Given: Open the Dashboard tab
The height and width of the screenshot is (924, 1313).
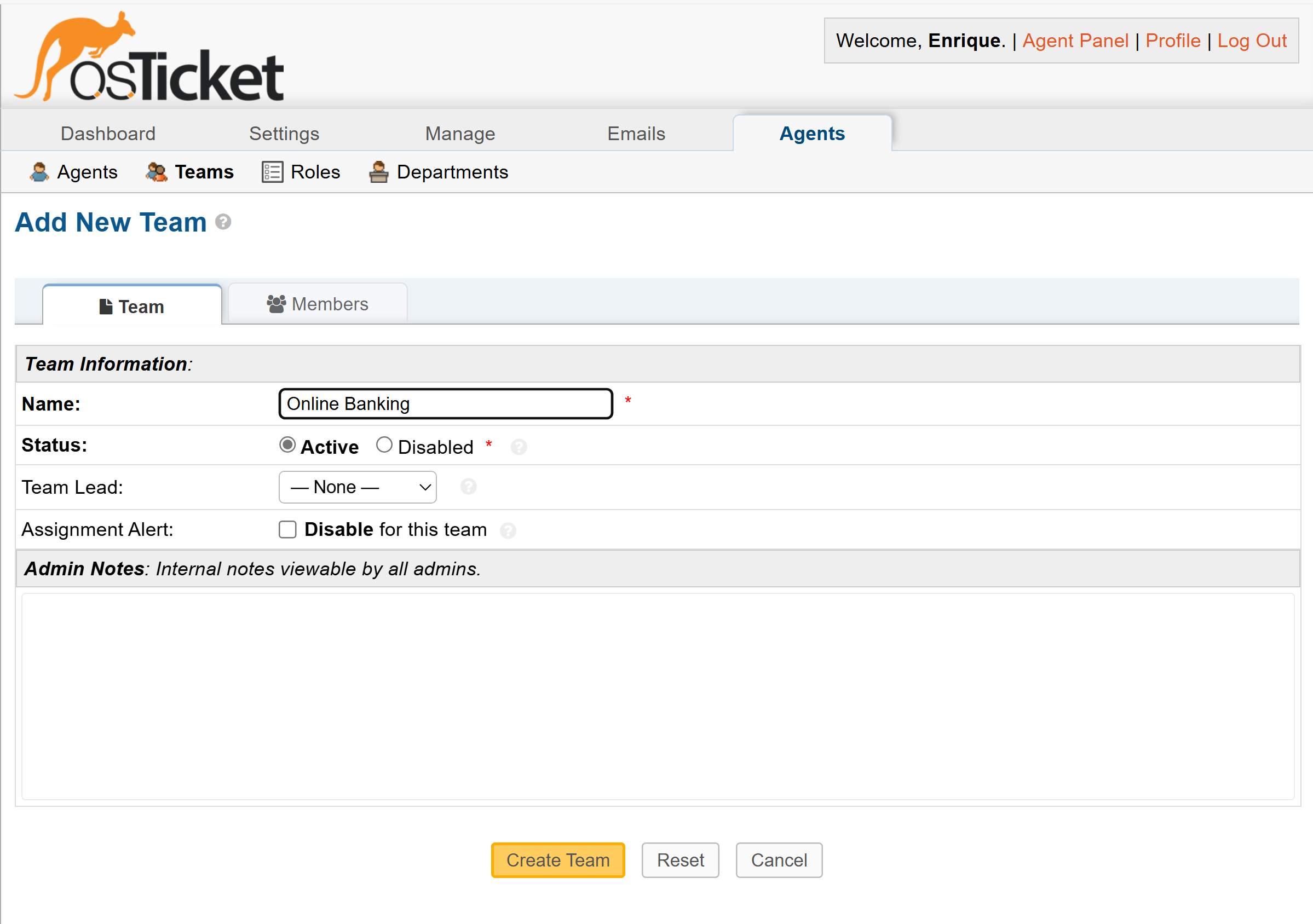Looking at the screenshot, I should (x=108, y=133).
